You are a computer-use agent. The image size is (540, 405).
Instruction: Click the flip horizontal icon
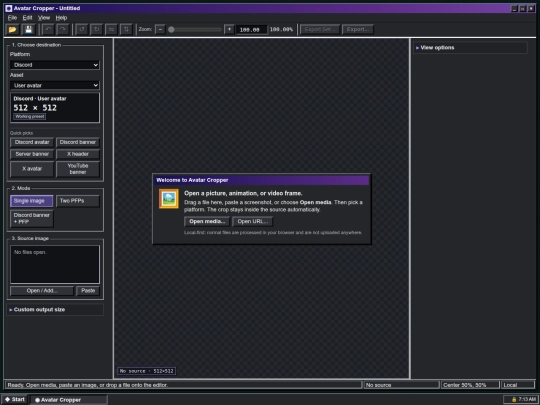tap(111, 30)
